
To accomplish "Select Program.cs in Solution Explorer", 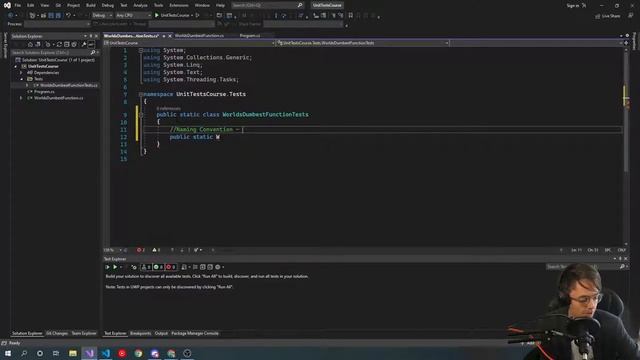I will 44,92.
